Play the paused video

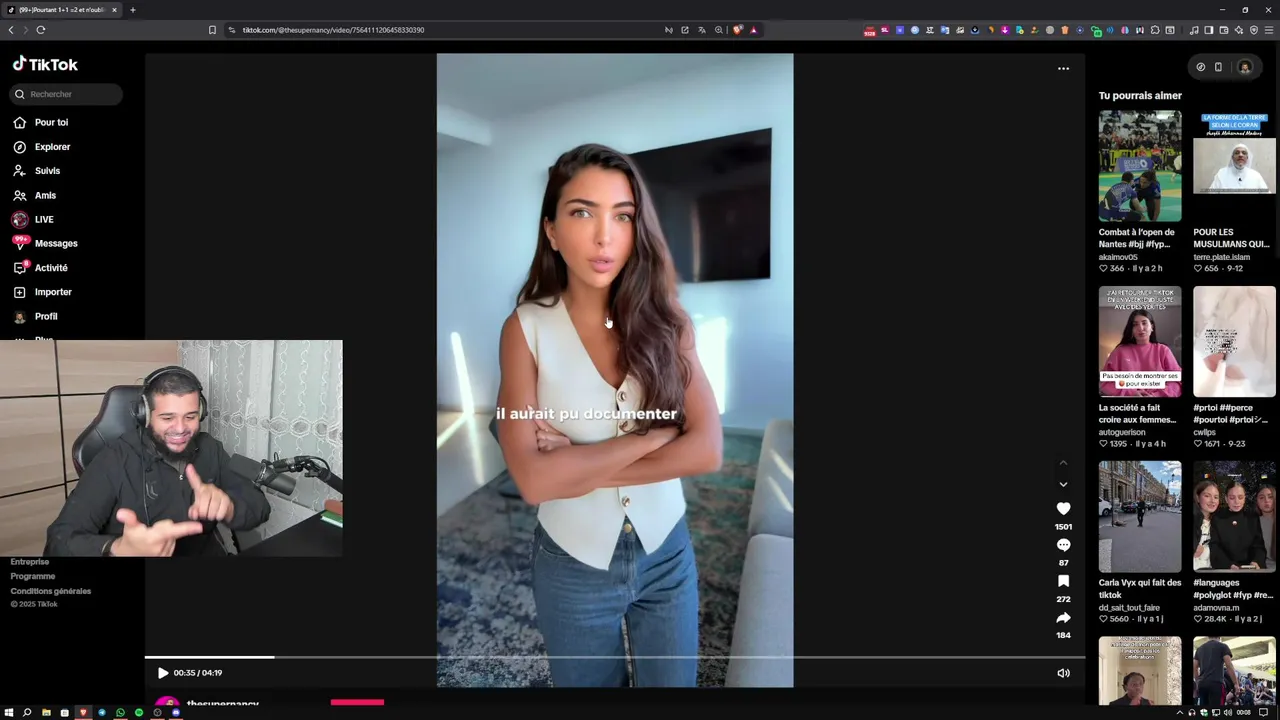163,673
